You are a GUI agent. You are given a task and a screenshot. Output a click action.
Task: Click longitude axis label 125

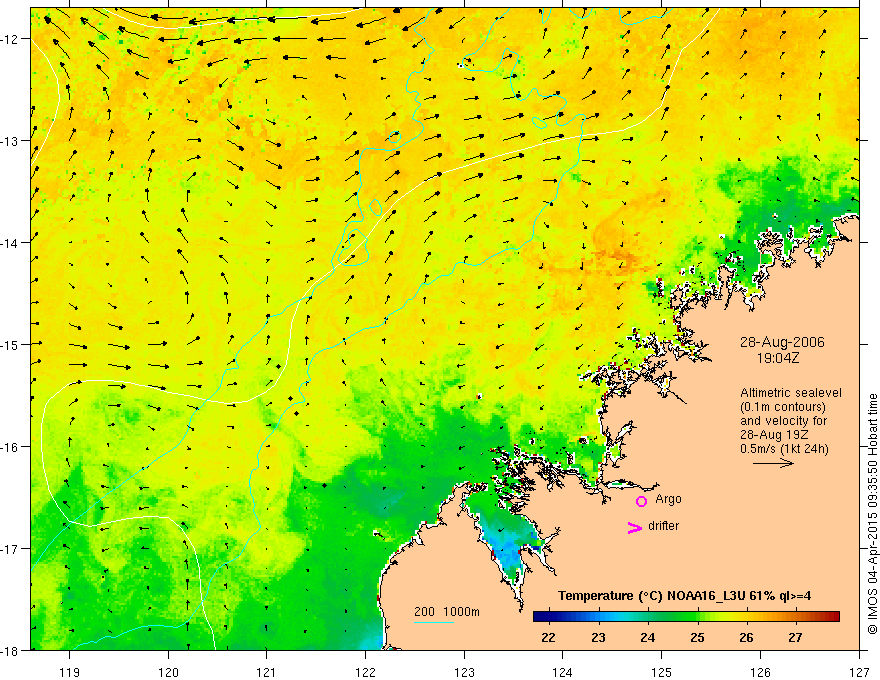(662, 672)
